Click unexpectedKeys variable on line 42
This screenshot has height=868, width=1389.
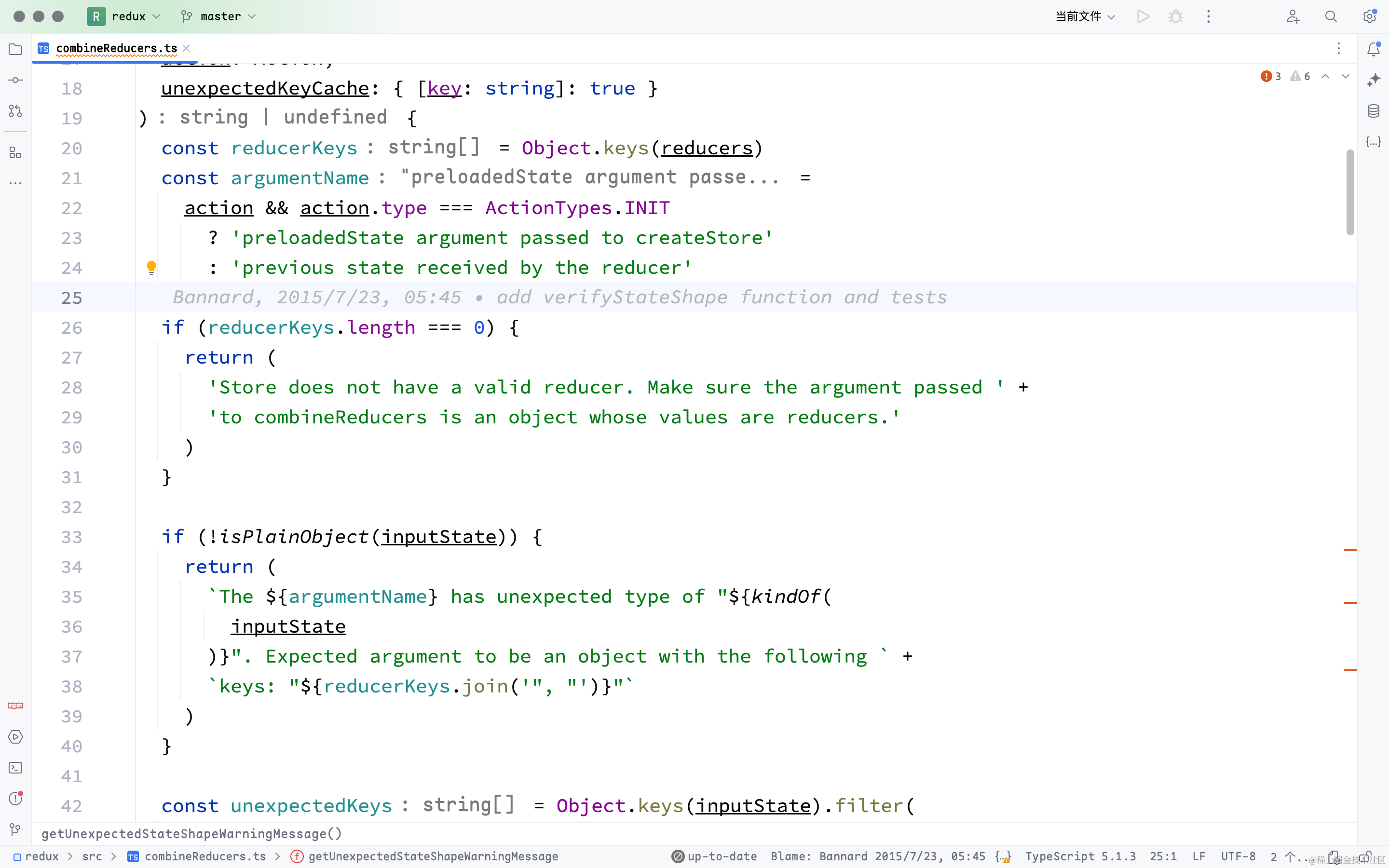pyautogui.click(x=311, y=806)
